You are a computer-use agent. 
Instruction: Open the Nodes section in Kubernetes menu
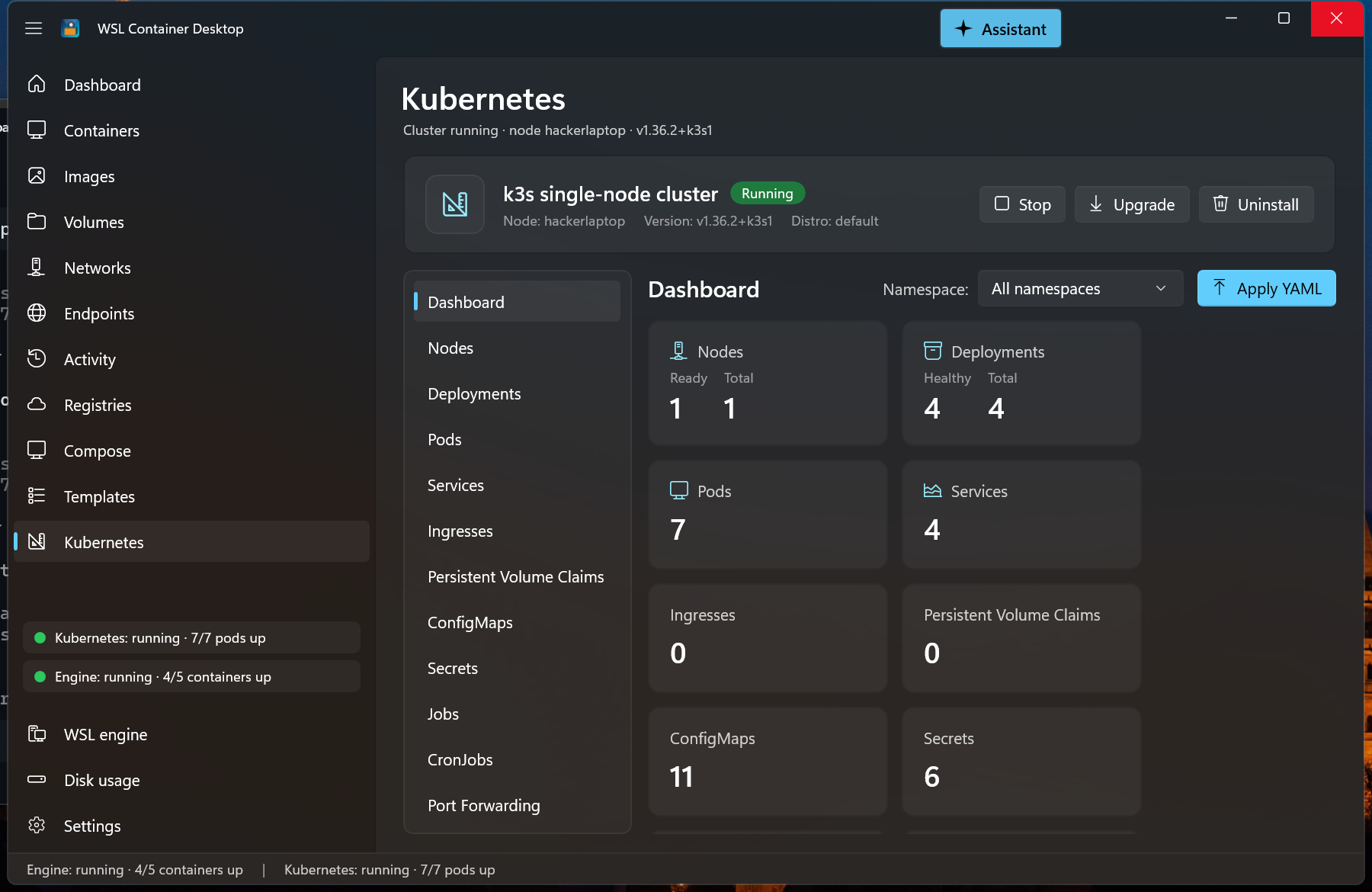[517, 348]
